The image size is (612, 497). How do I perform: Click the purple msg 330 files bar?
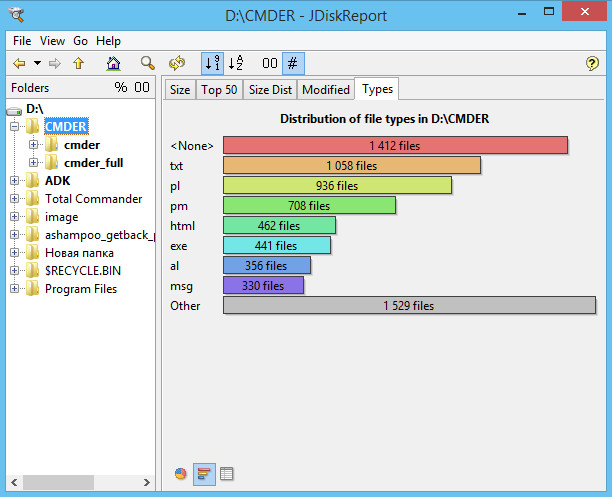[x=263, y=285]
